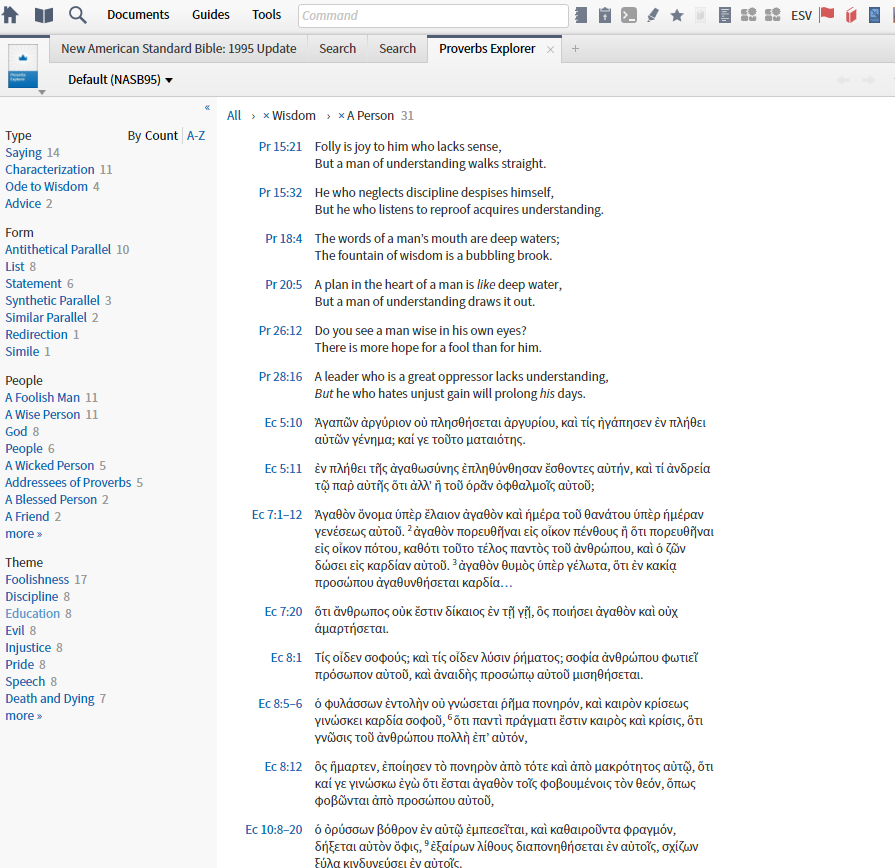895x868 pixels.
Task: Open the spiral notebook shortcut icon
Action: tap(581, 15)
